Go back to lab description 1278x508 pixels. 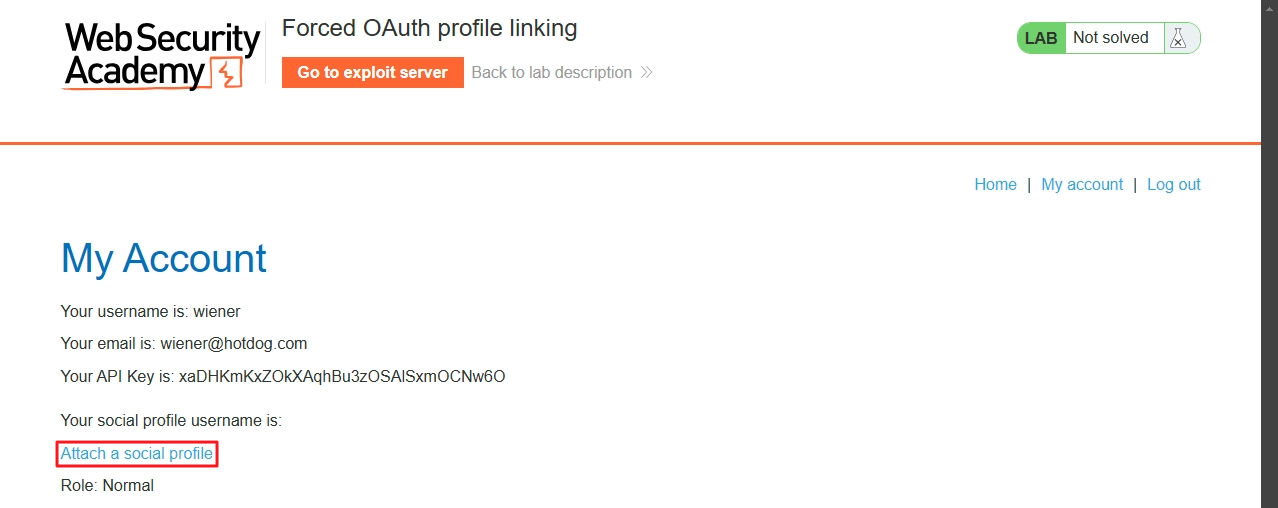552,72
